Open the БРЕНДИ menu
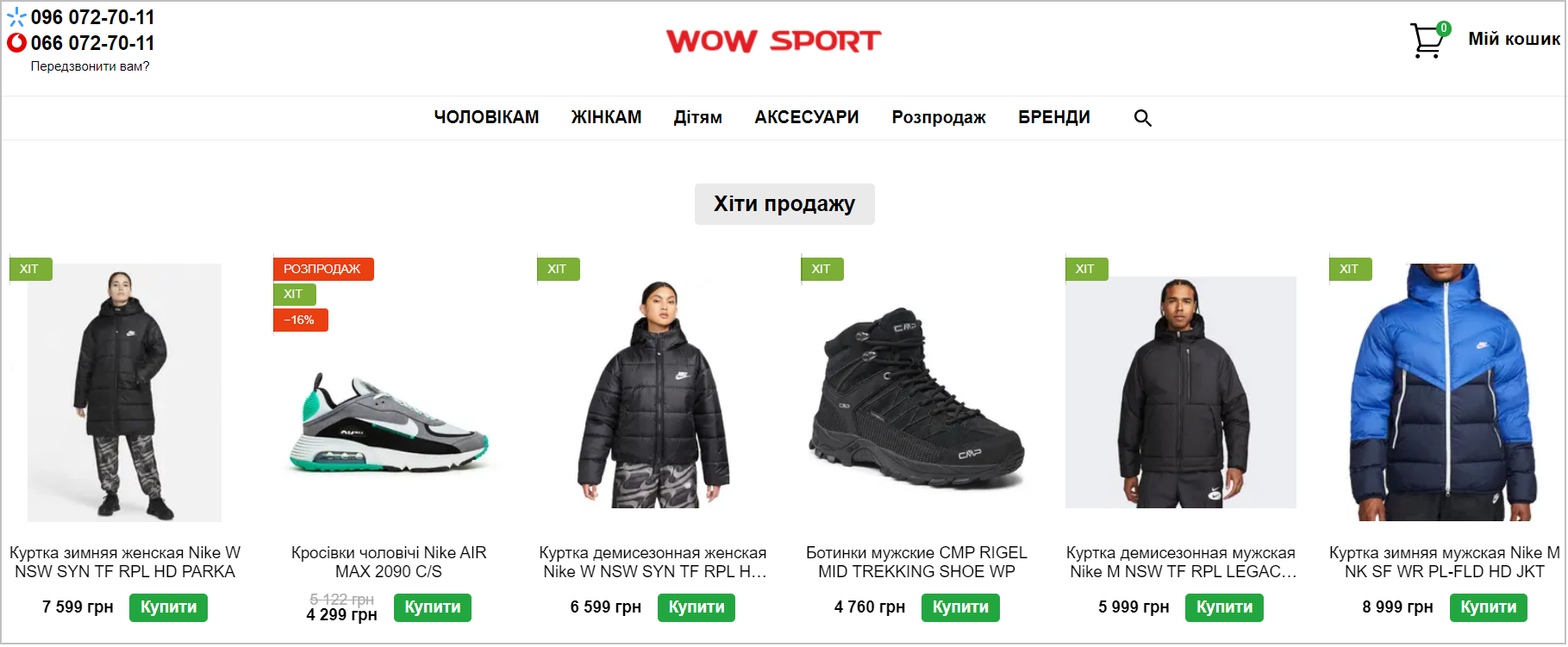This screenshot has width=1568, height=647. (1053, 117)
